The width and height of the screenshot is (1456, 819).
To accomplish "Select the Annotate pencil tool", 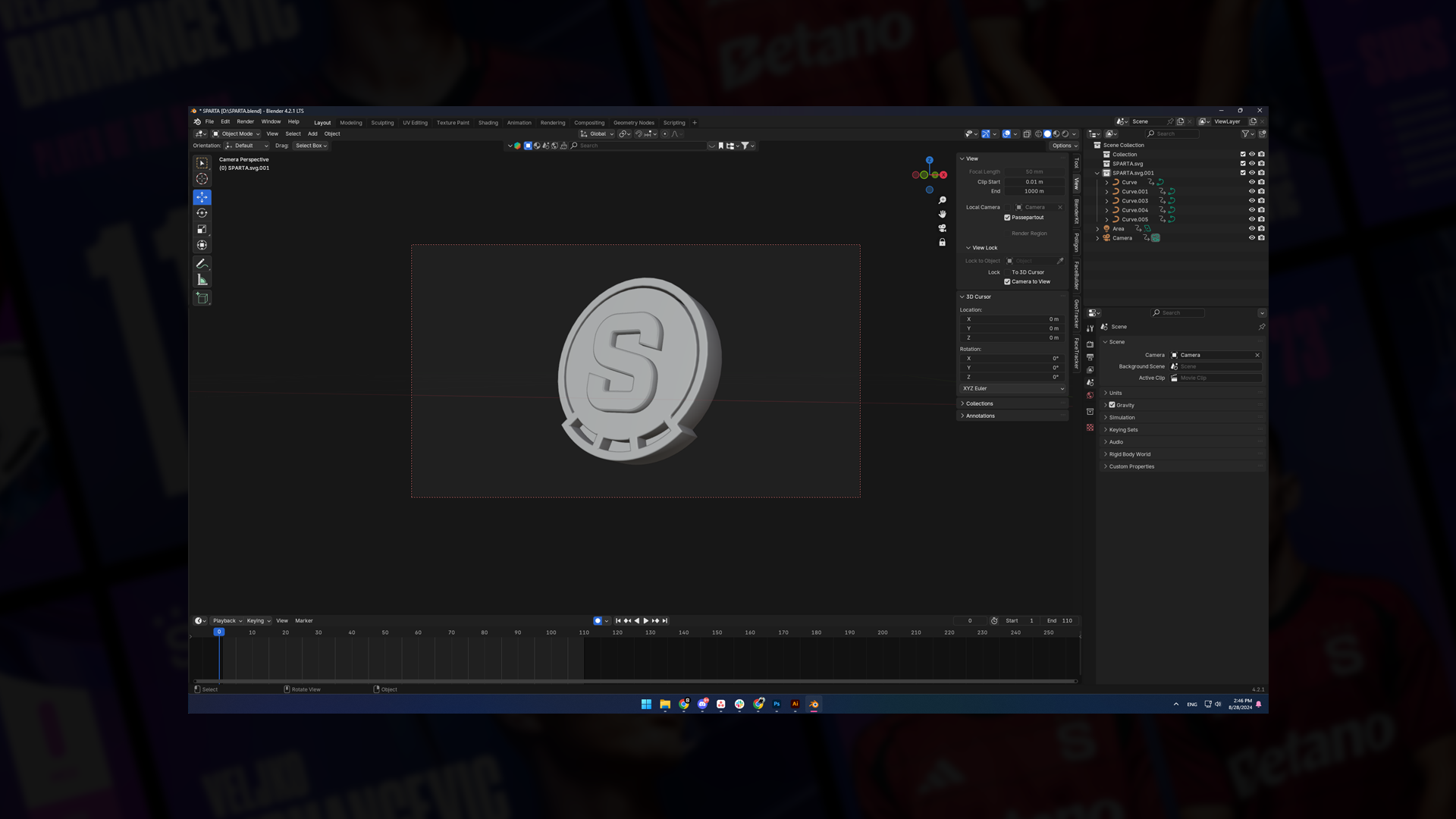I will click(x=202, y=264).
